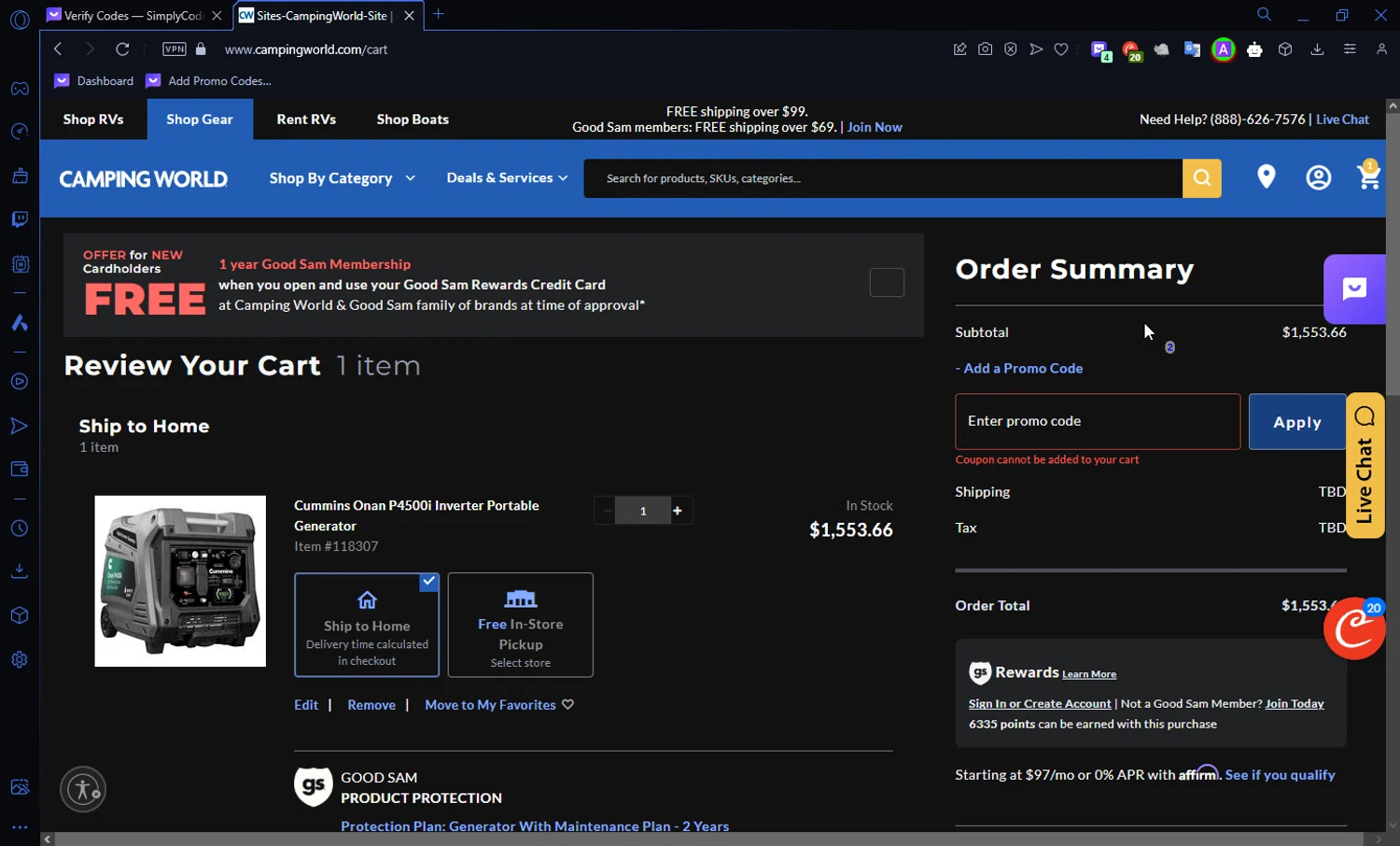Click the green-ringed 'A' extension icon
Viewport: 1400px width, 846px height.
coord(1223,49)
